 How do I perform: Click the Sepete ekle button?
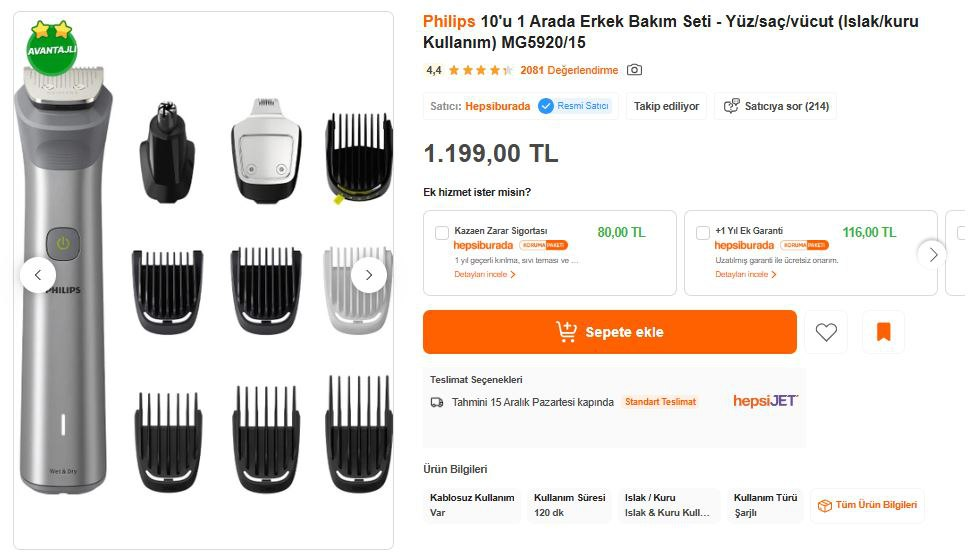click(609, 332)
